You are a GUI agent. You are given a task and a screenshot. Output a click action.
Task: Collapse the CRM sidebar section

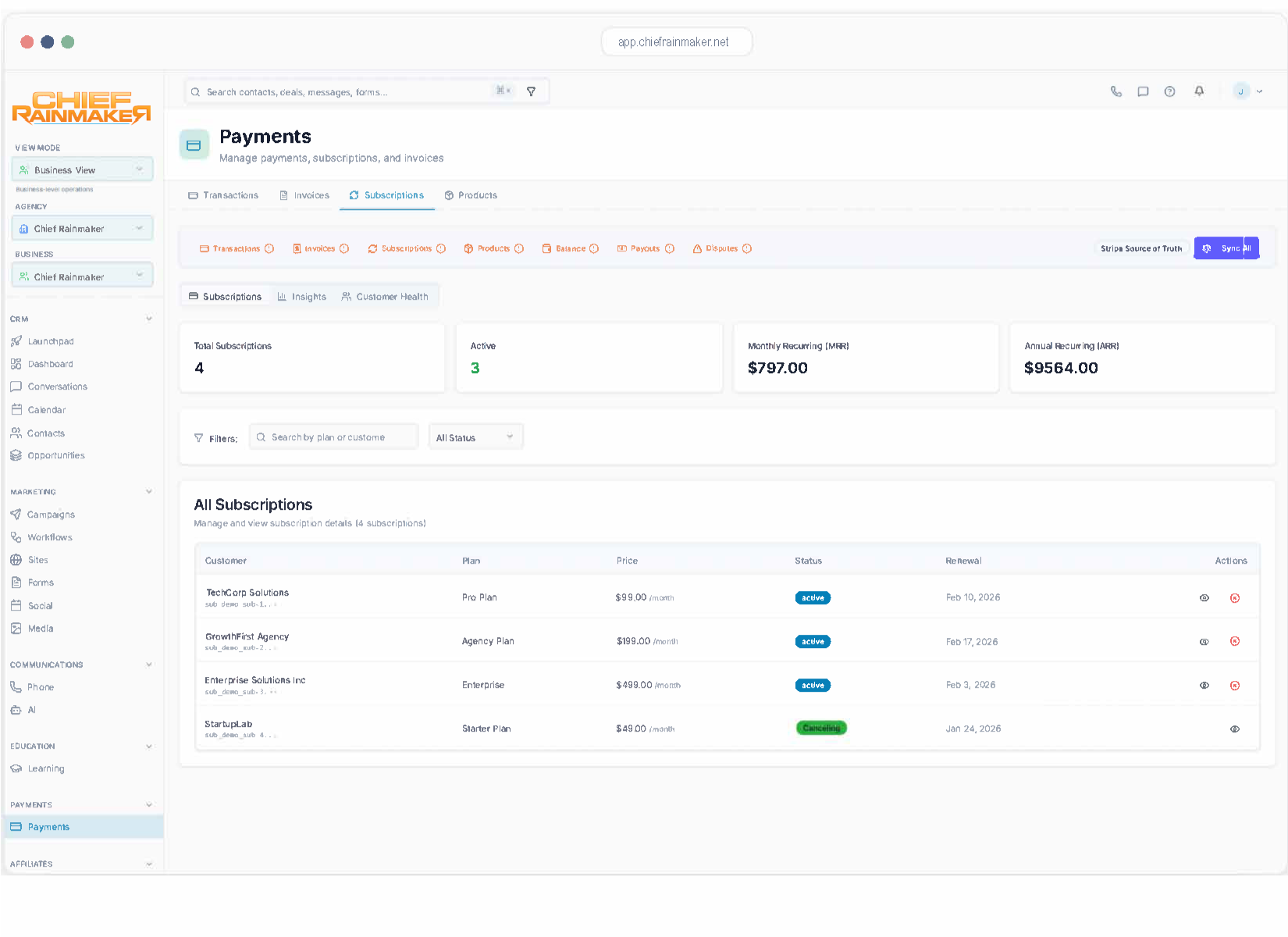(x=149, y=319)
